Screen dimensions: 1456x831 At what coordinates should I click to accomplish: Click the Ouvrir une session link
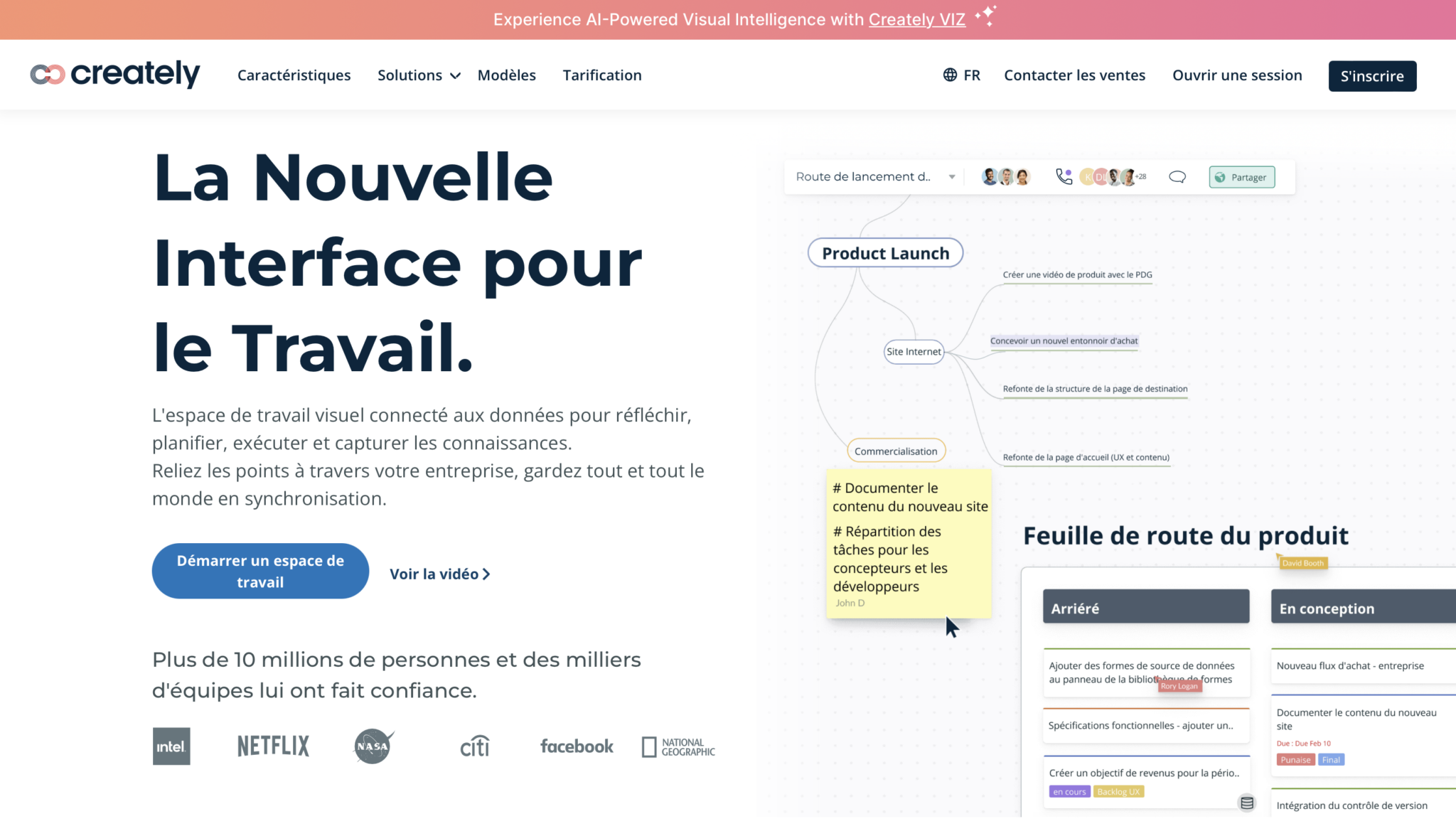pyautogui.click(x=1237, y=75)
